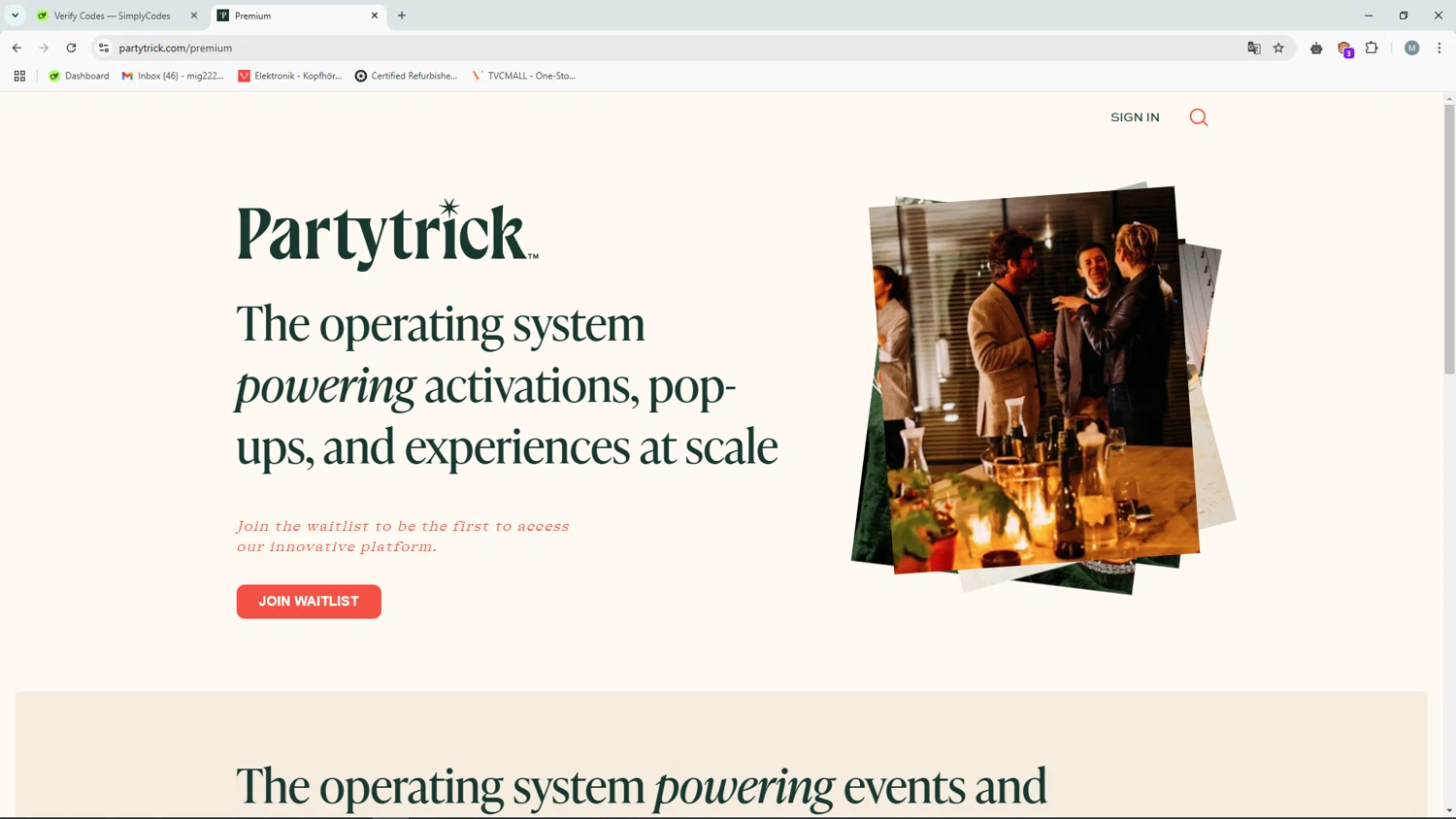Click the JOIN WAITLIST button
1456x819 pixels.
pos(309,602)
